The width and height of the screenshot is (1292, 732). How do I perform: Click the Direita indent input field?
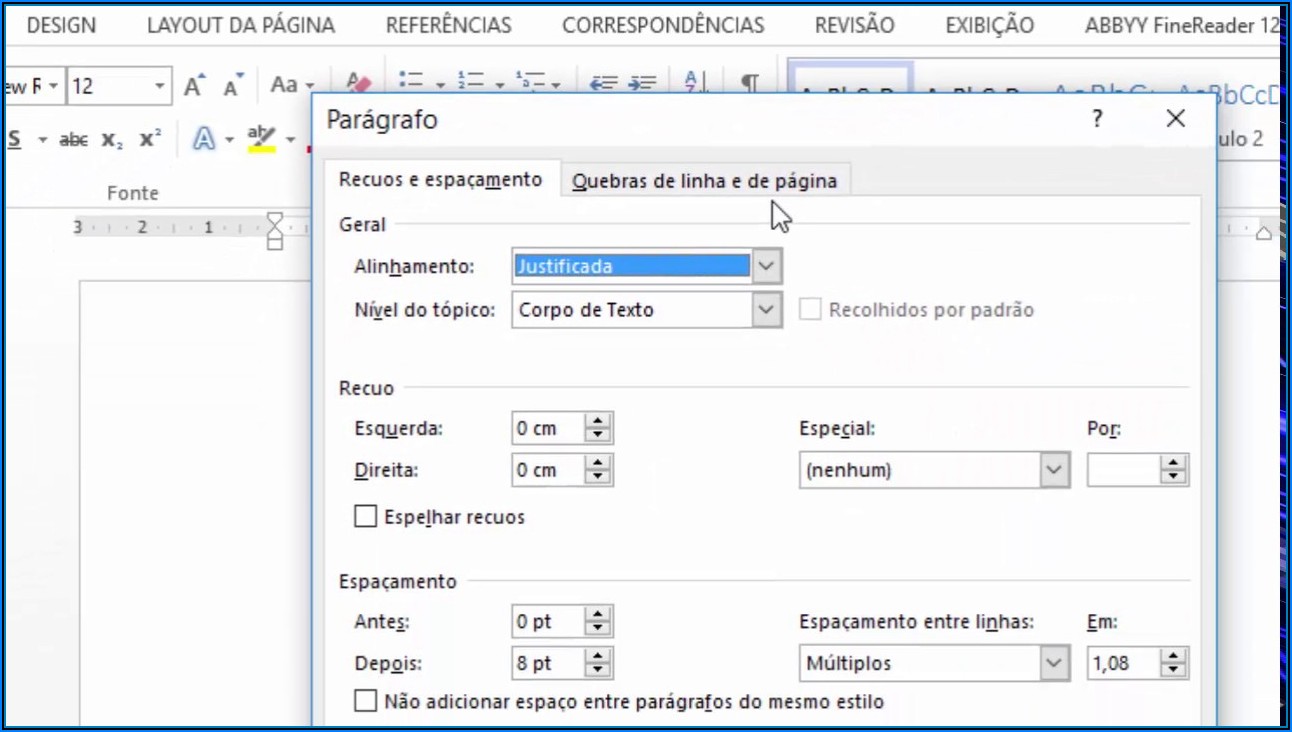tap(549, 470)
